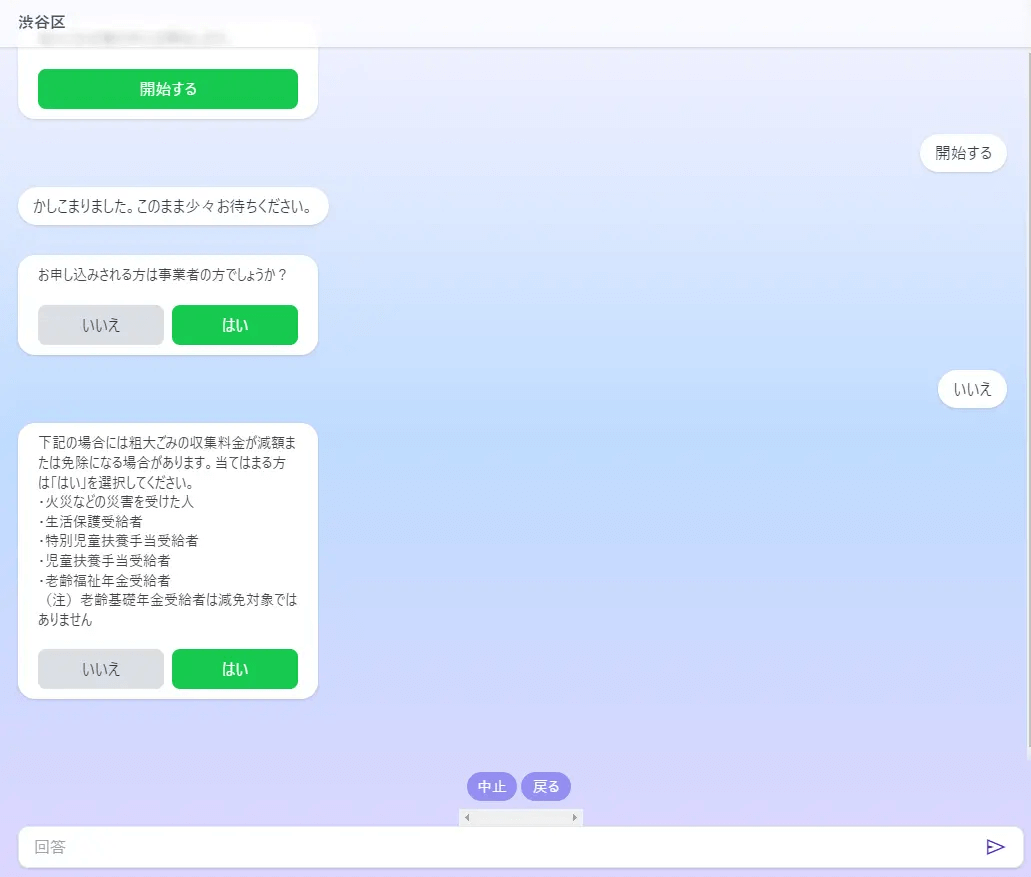Click the line ・特別児童扶養手当受給者
The height and width of the screenshot is (877, 1031).
click(x=118, y=541)
